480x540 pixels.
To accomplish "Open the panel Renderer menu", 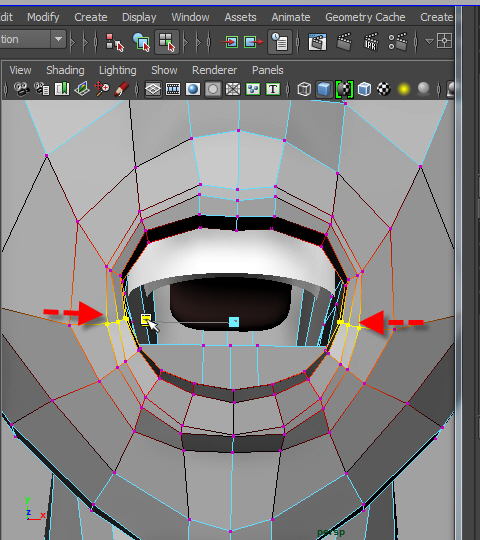I will 214,70.
